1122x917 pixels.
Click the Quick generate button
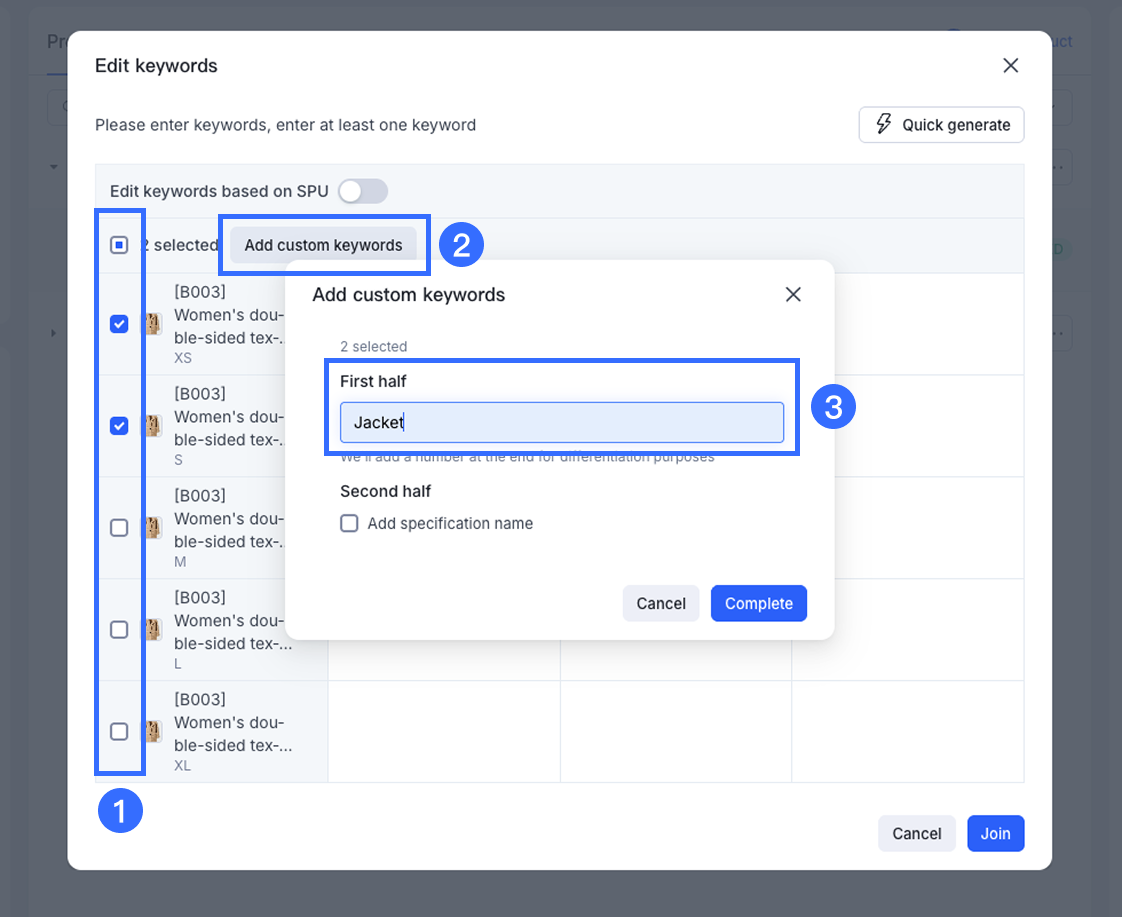coord(941,125)
